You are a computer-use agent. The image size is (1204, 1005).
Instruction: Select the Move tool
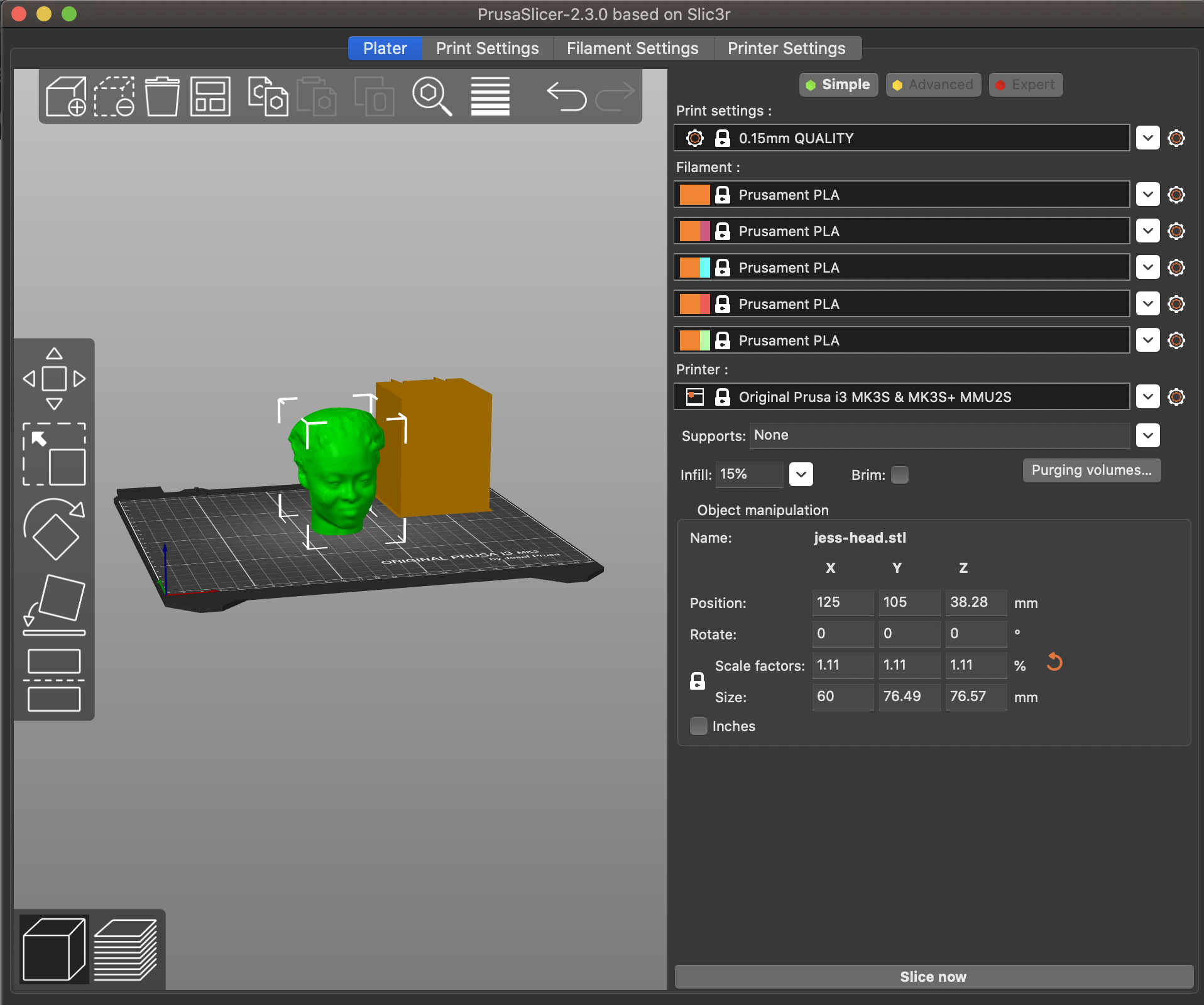coord(54,379)
